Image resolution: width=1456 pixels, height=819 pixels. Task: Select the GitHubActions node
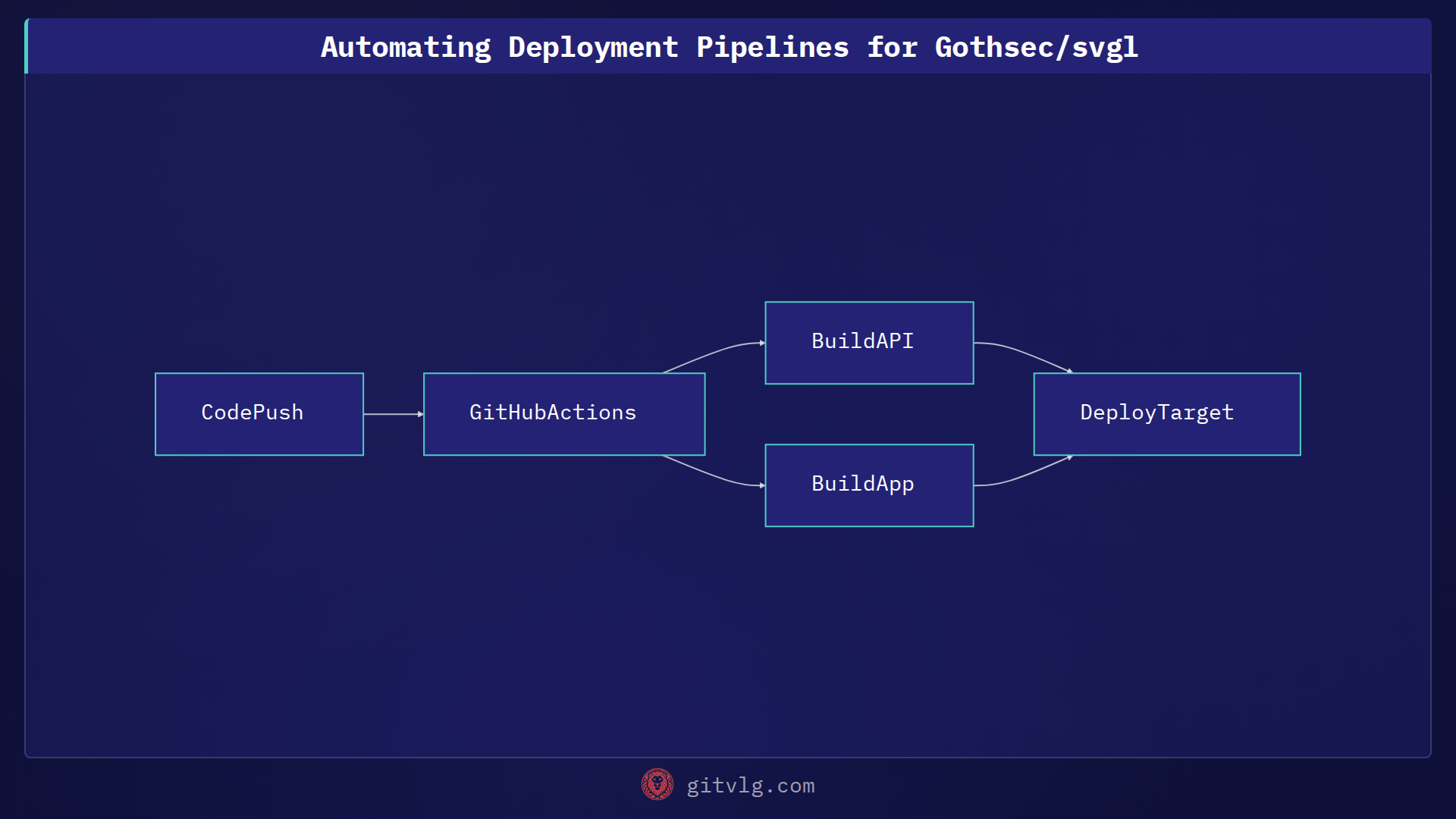point(564,414)
